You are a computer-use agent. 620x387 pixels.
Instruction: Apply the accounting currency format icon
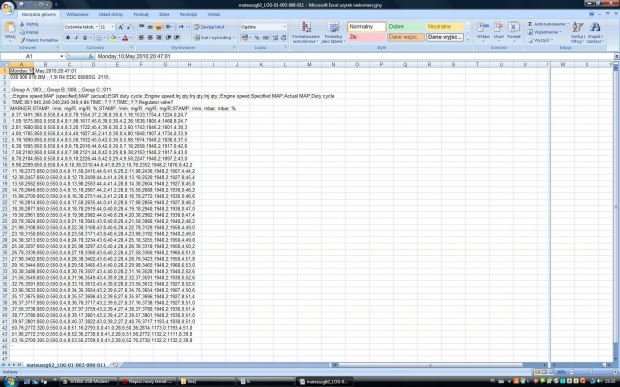coord(246,38)
